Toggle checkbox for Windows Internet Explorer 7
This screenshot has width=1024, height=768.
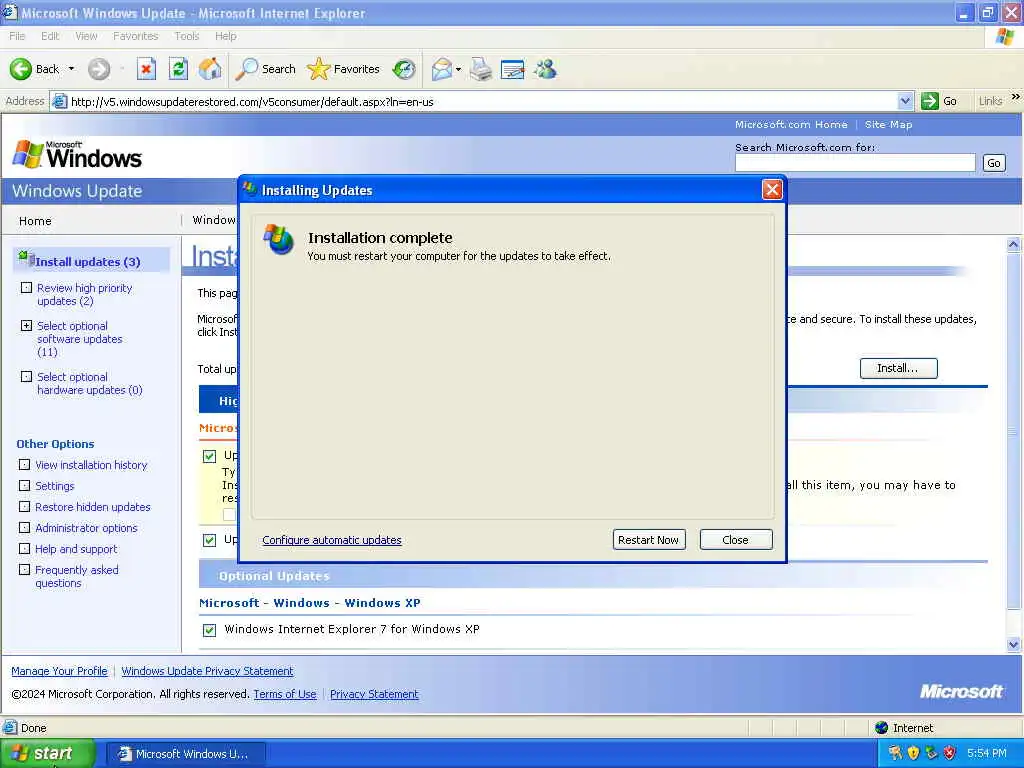pyautogui.click(x=209, y=630)
